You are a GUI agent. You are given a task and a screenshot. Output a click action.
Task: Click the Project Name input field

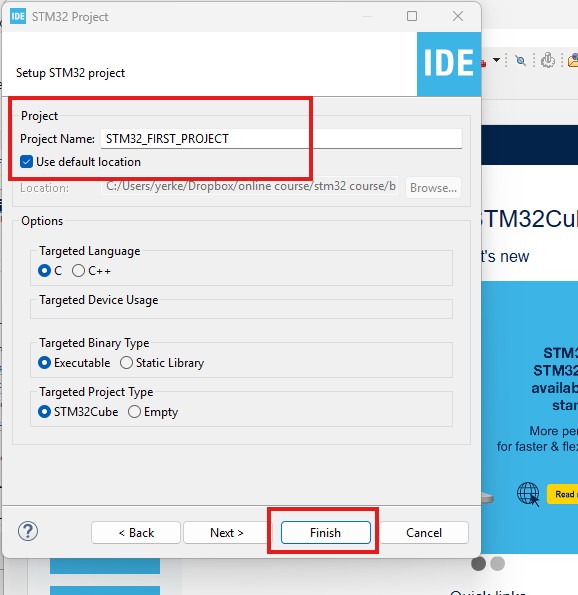click(x=281, y=139)
